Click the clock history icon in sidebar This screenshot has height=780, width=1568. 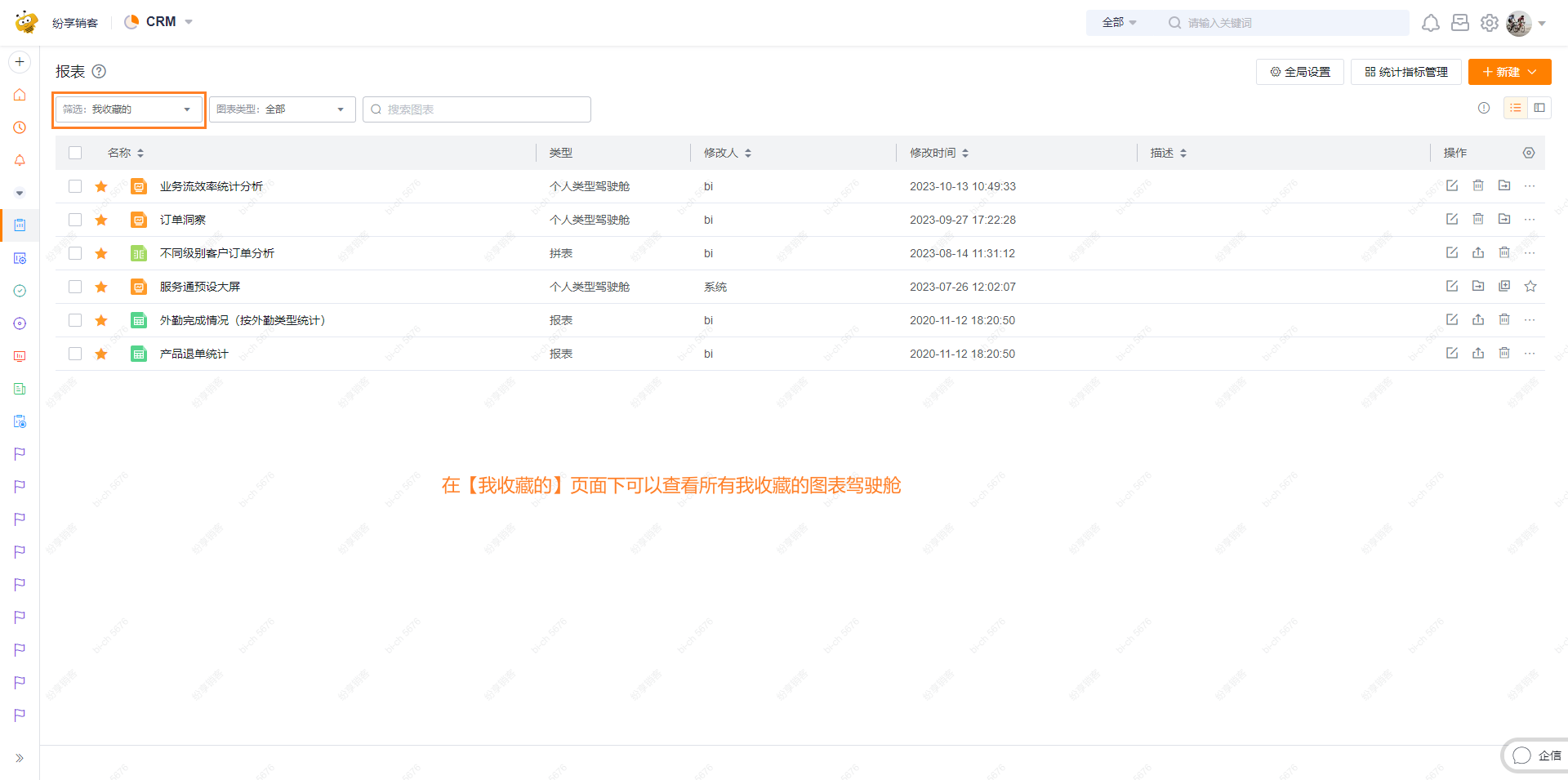(x=19, y=127)
